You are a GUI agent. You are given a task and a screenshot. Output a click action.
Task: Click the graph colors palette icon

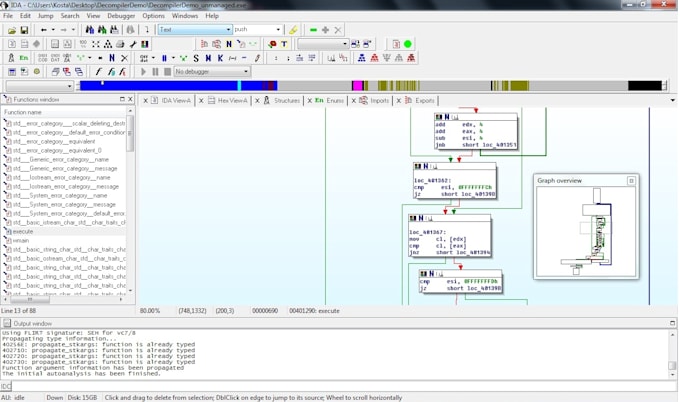(x=145, y=44)
